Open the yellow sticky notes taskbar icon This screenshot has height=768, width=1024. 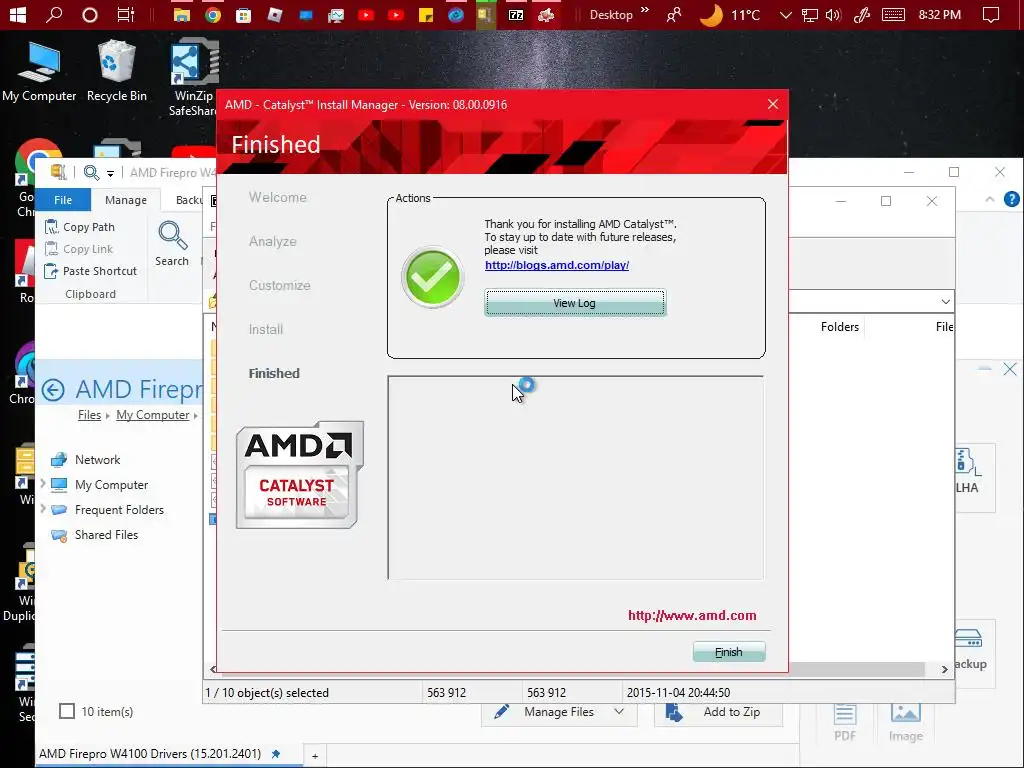tap(426, 14)
